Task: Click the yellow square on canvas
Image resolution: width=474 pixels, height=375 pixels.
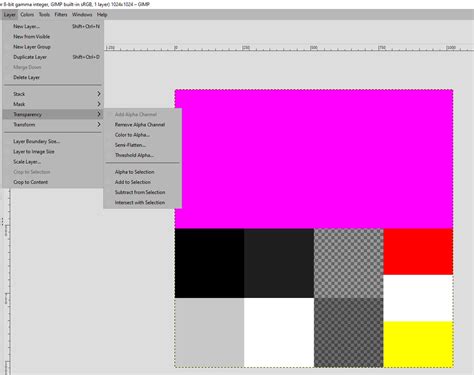Action: pyautogui.click(x=418, y=344)
